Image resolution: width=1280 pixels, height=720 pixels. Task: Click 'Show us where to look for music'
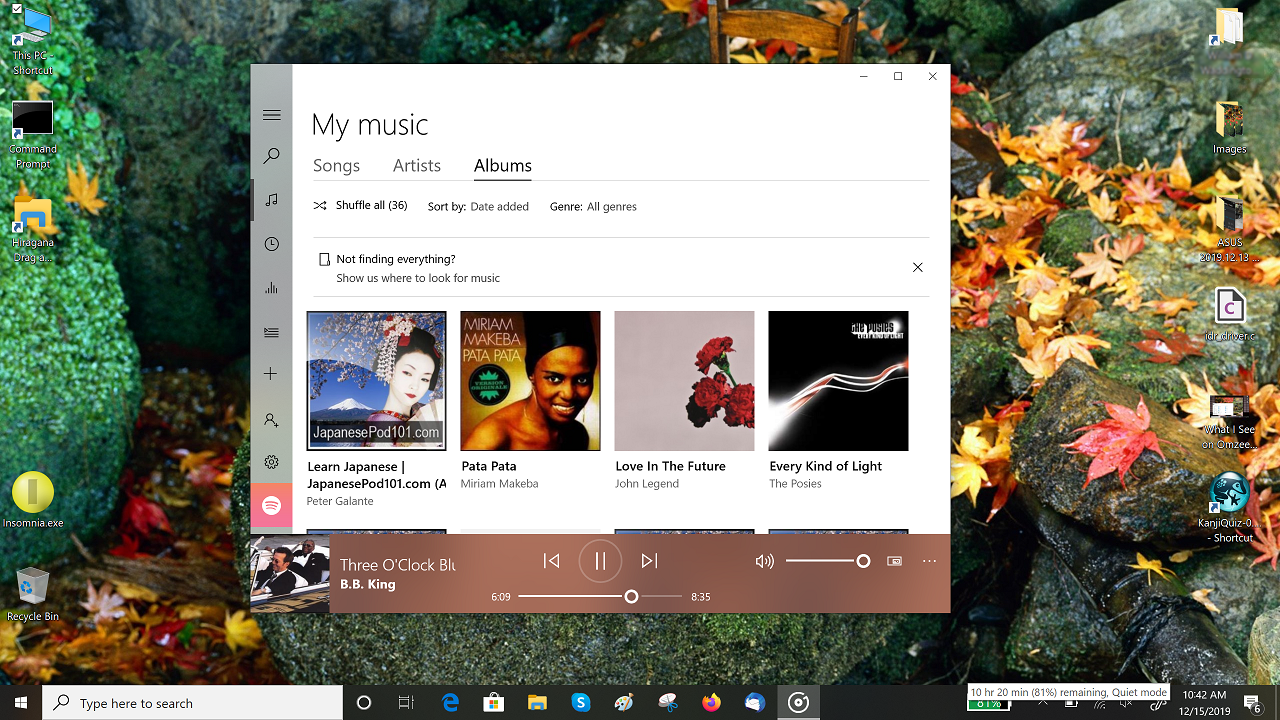418,278
